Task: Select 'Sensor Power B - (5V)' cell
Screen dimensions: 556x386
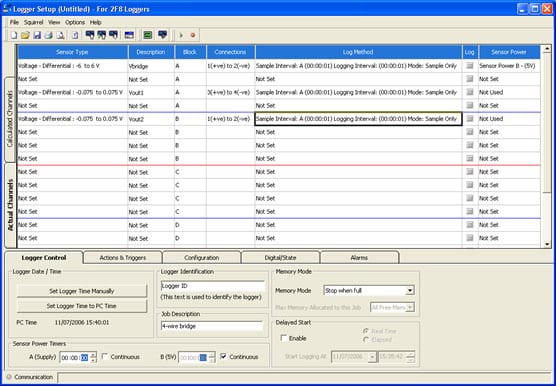Action: pyautogui.click(x=509, y=66)
